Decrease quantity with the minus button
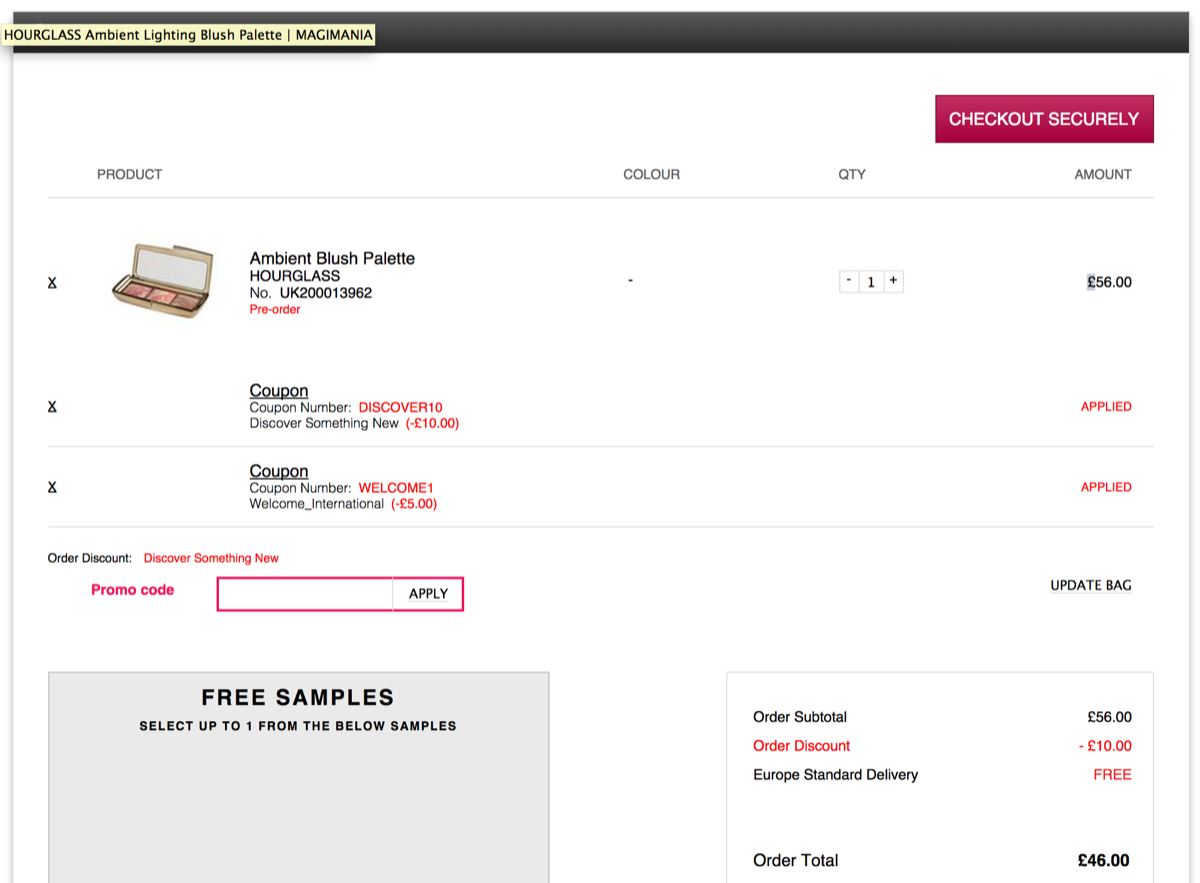Screen dimensions: 1200x883 pos(849,281)
